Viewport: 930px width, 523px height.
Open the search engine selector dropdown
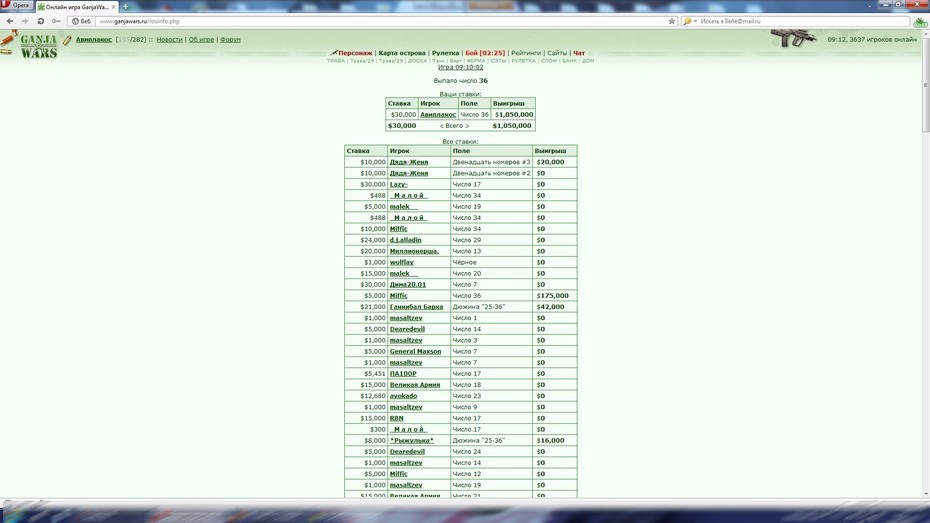[x=689, y=21]
